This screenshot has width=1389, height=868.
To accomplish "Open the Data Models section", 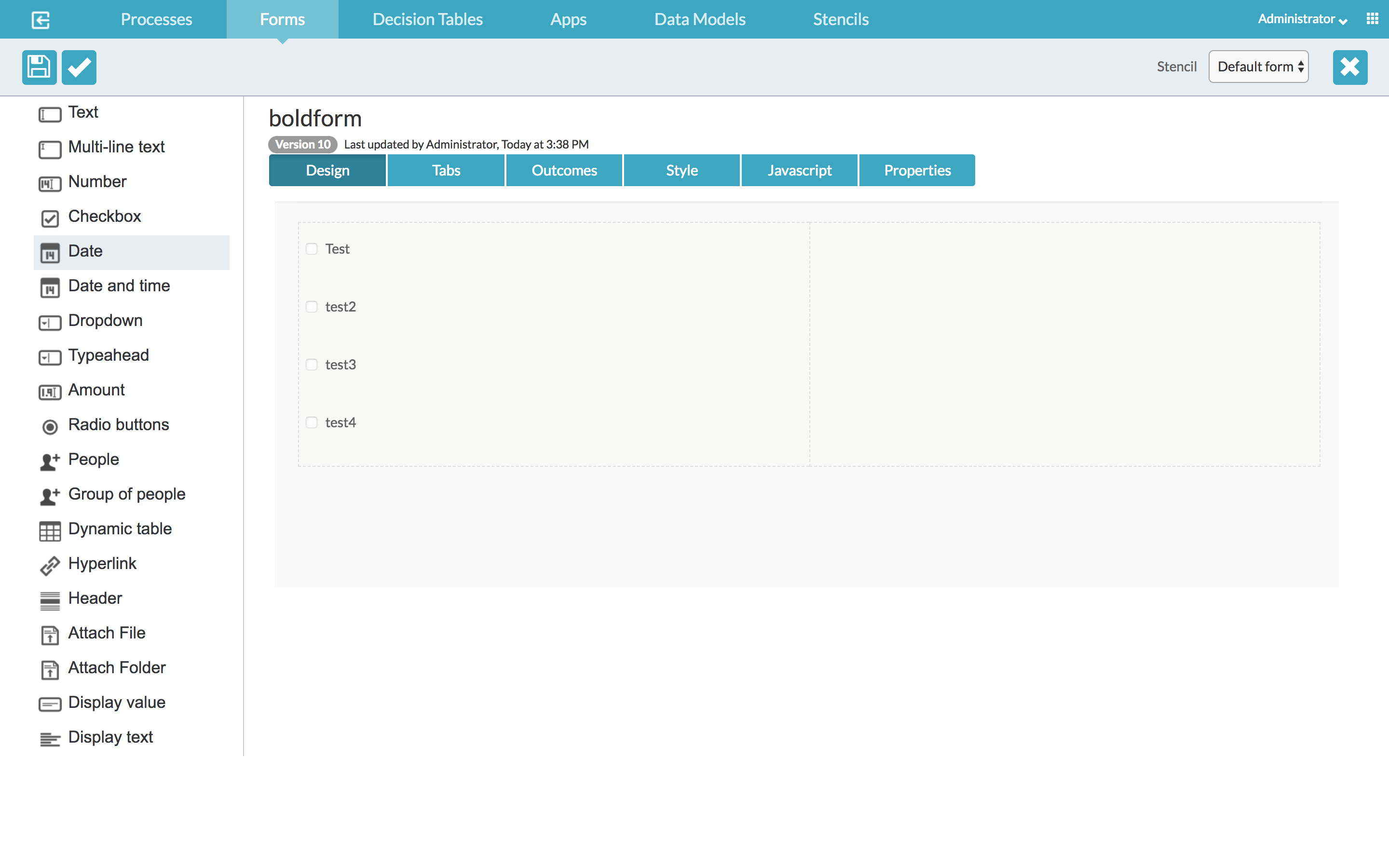I will pyautogui.click(x=700, y=19).
